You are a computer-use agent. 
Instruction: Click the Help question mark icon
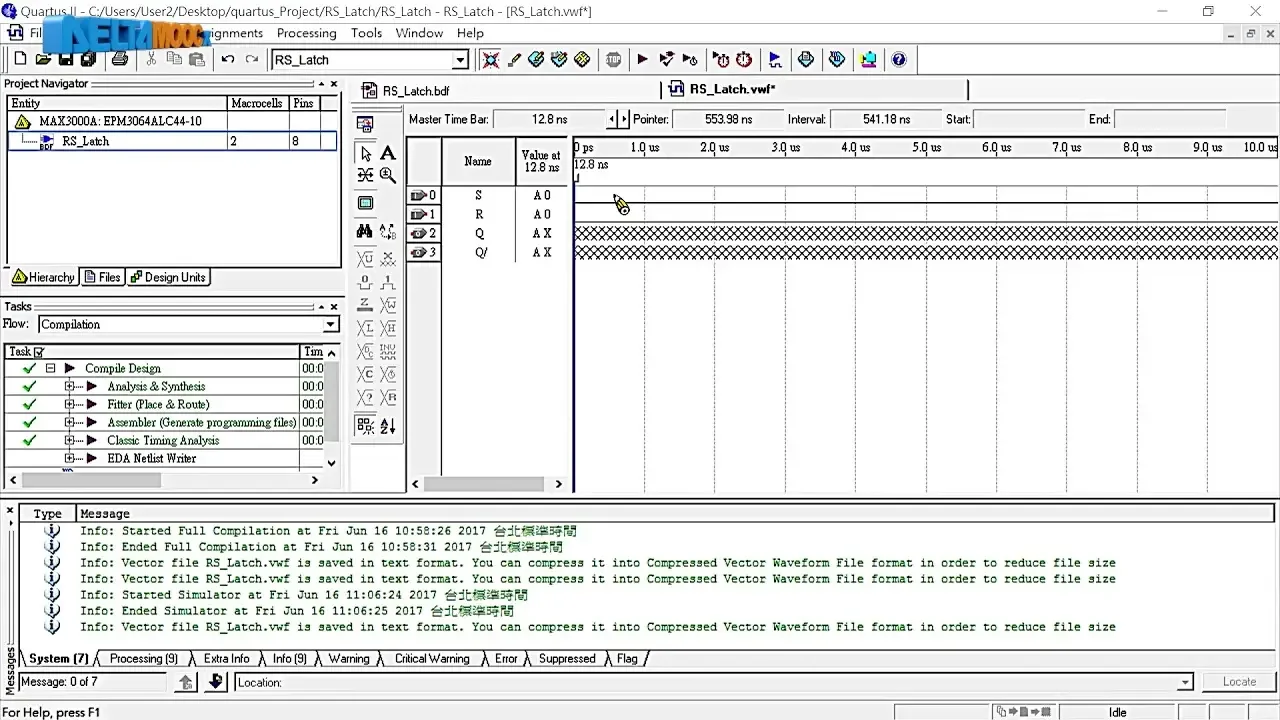pos(899,59)
